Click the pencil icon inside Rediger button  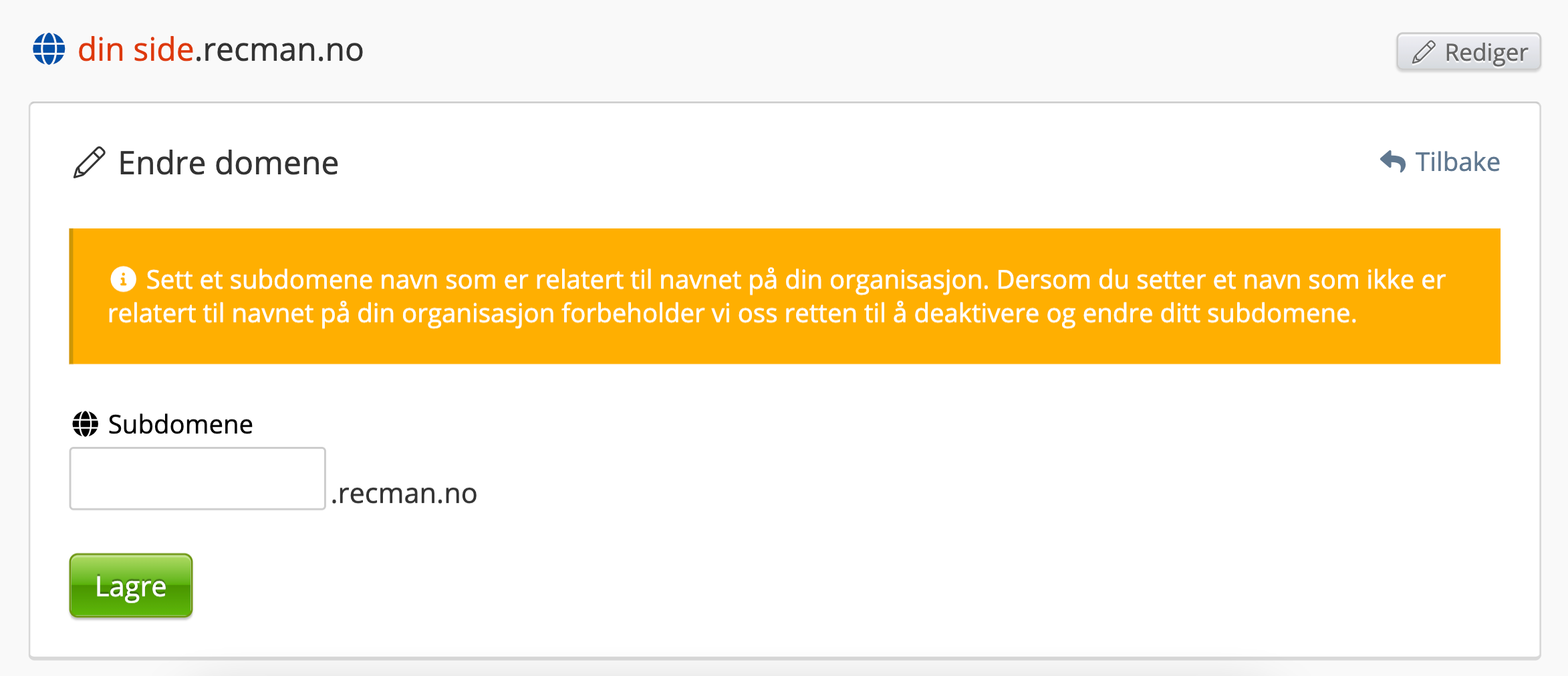coord(1424,52)
